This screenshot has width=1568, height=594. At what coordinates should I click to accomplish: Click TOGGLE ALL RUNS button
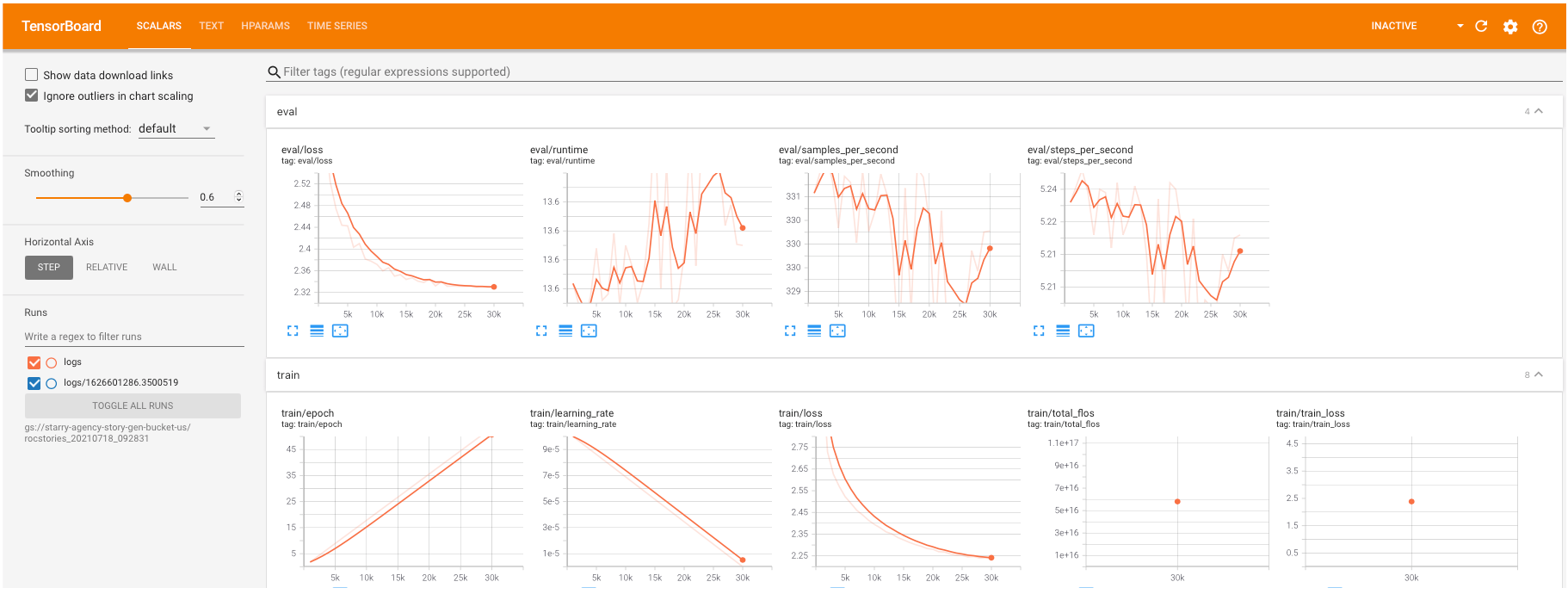[133, 405]
